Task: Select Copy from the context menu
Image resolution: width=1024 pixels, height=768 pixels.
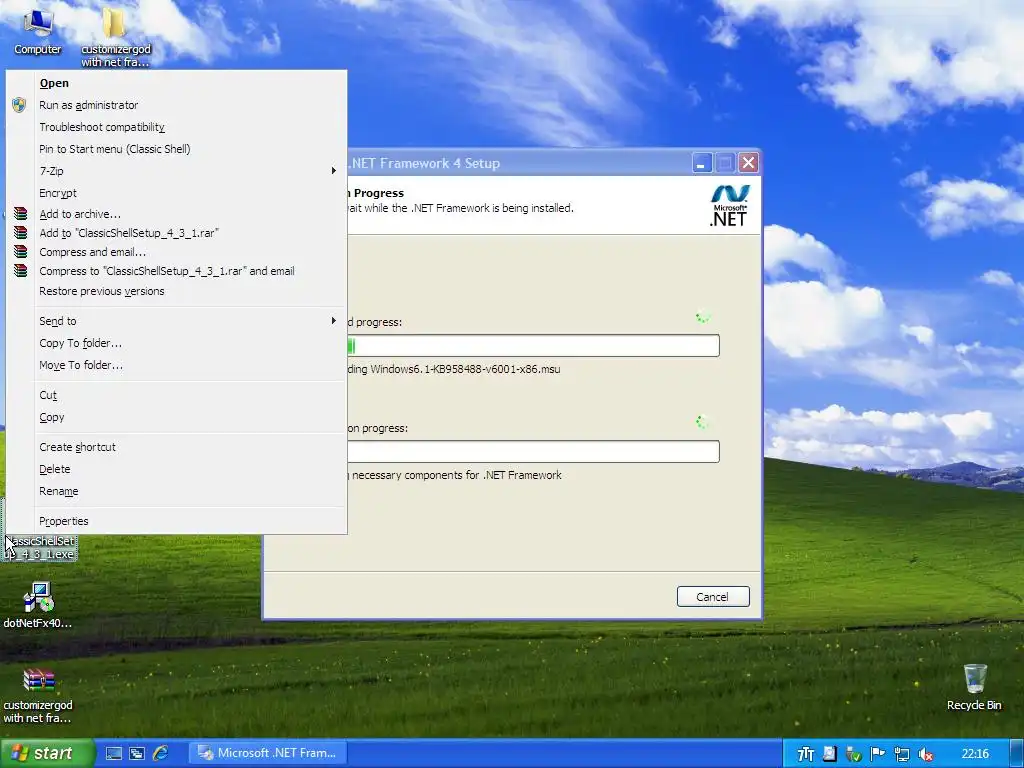Action: tap(176, 417)
